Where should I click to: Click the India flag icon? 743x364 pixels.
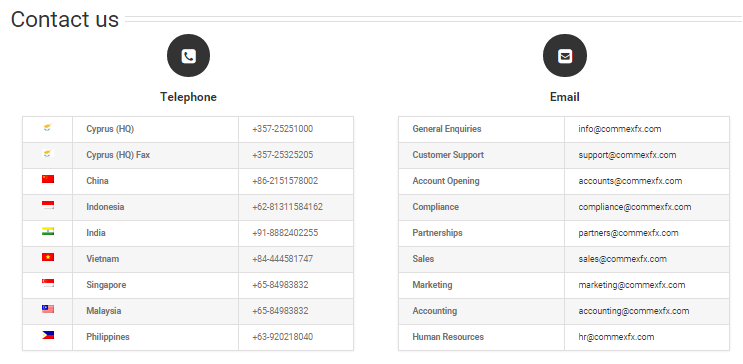[x=48, y=231]
